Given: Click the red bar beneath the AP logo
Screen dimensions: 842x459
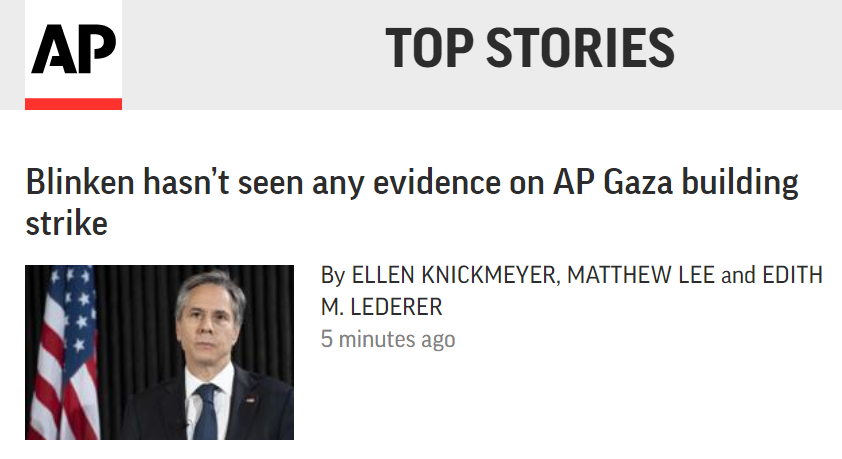Looking at the screenshot, I should pyautogui.click(x=73, y=103).
